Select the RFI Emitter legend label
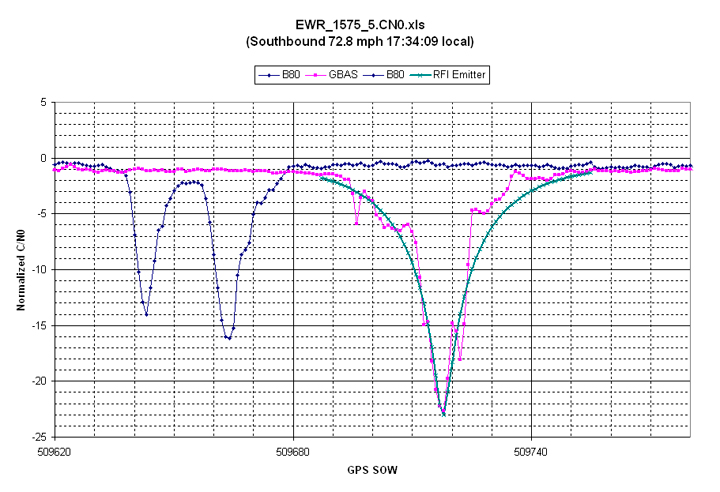720x492 pixels. [462, 74]
